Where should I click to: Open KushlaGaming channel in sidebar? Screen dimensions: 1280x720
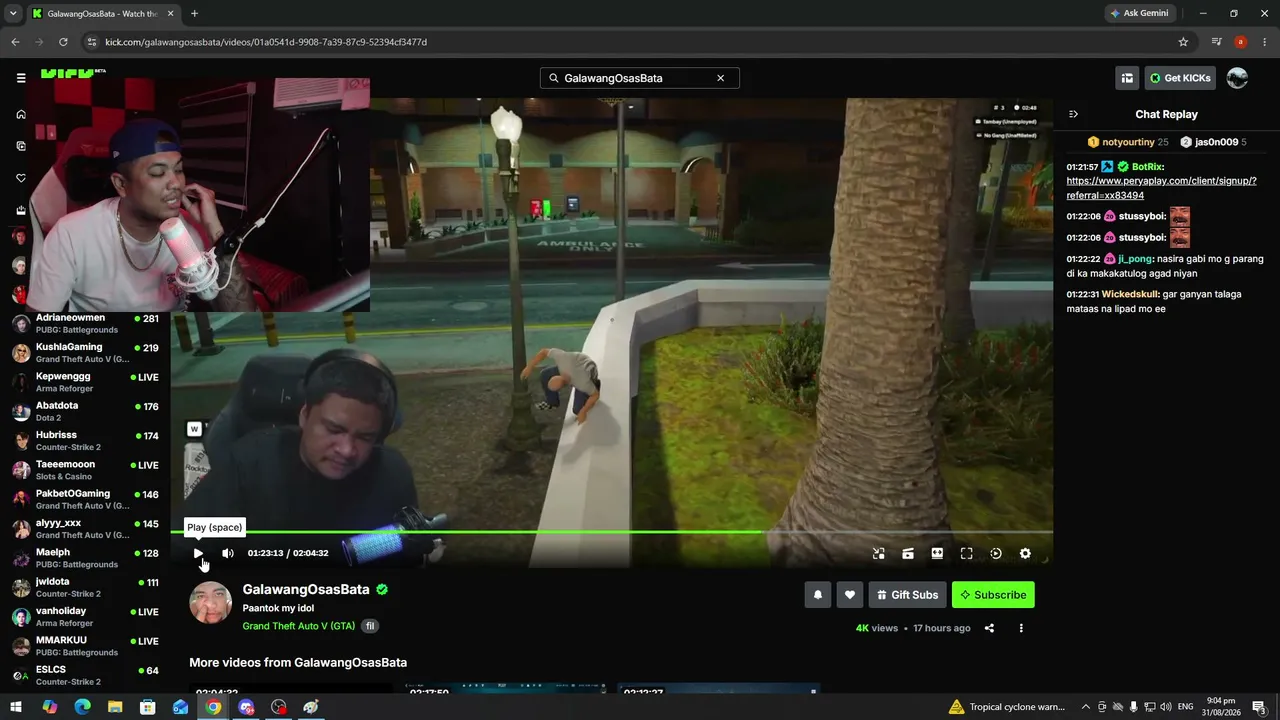click(85, 353)
